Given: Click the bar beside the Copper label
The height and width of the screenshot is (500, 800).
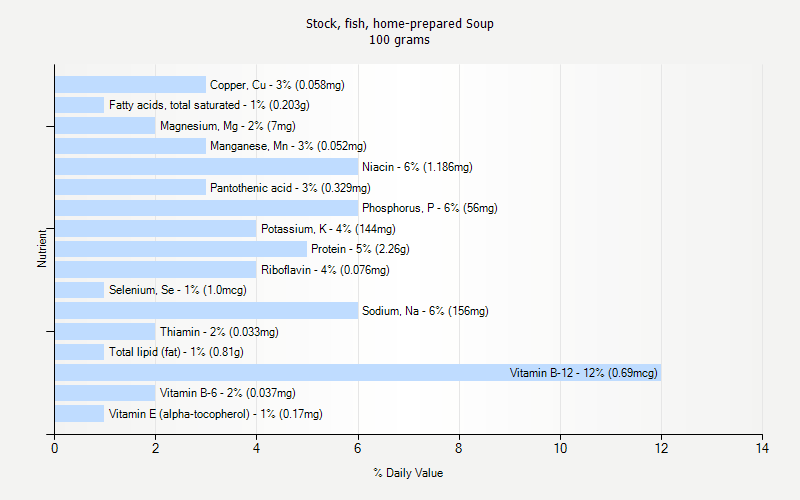Looking at the screenshot, I should [130, 85].
